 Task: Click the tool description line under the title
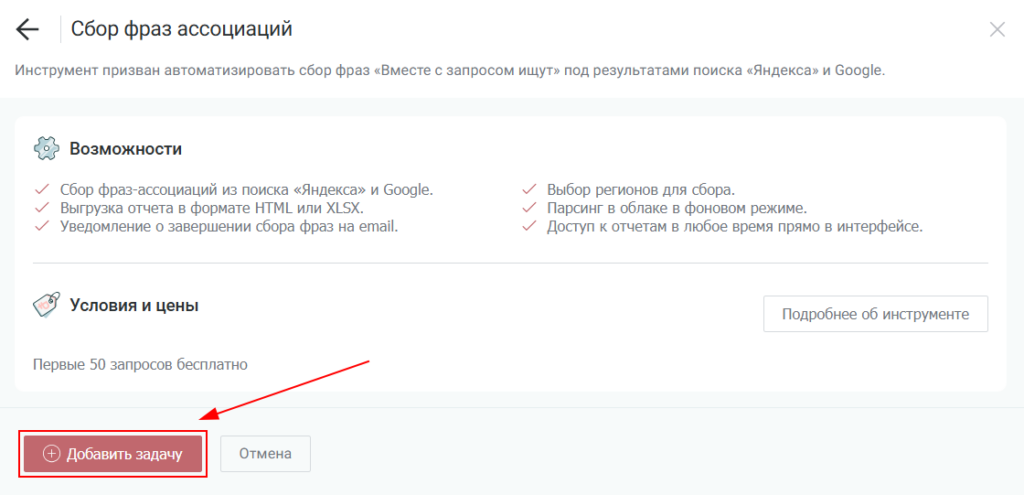point(449,71)
